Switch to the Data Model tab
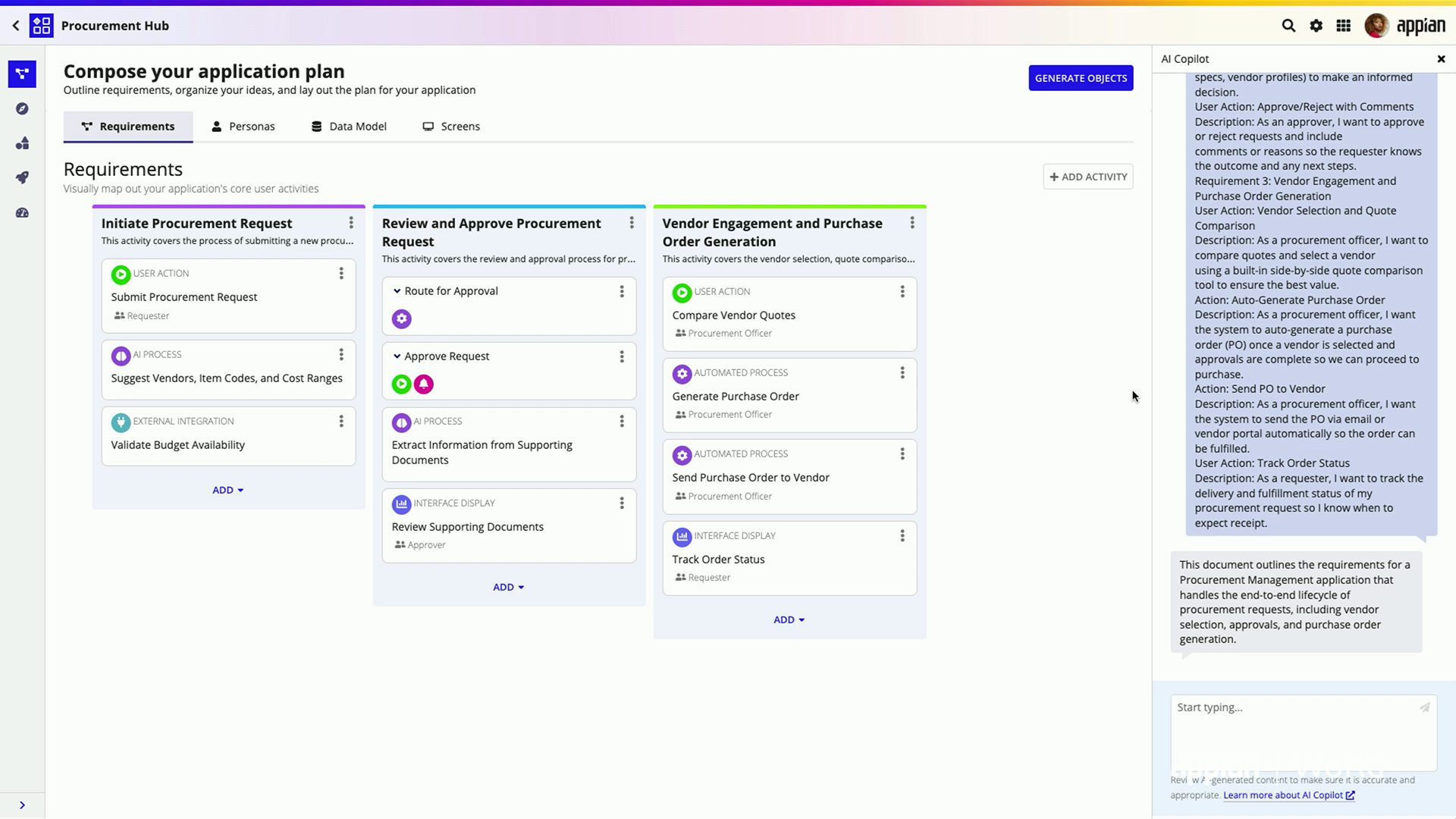1456x819 pixels. coord(349,127)
